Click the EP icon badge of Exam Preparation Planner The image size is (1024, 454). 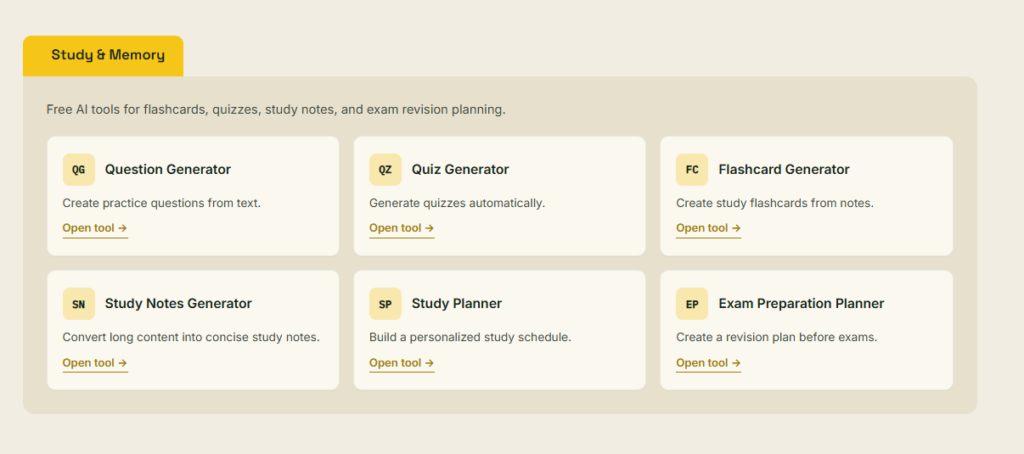[692, 304]
